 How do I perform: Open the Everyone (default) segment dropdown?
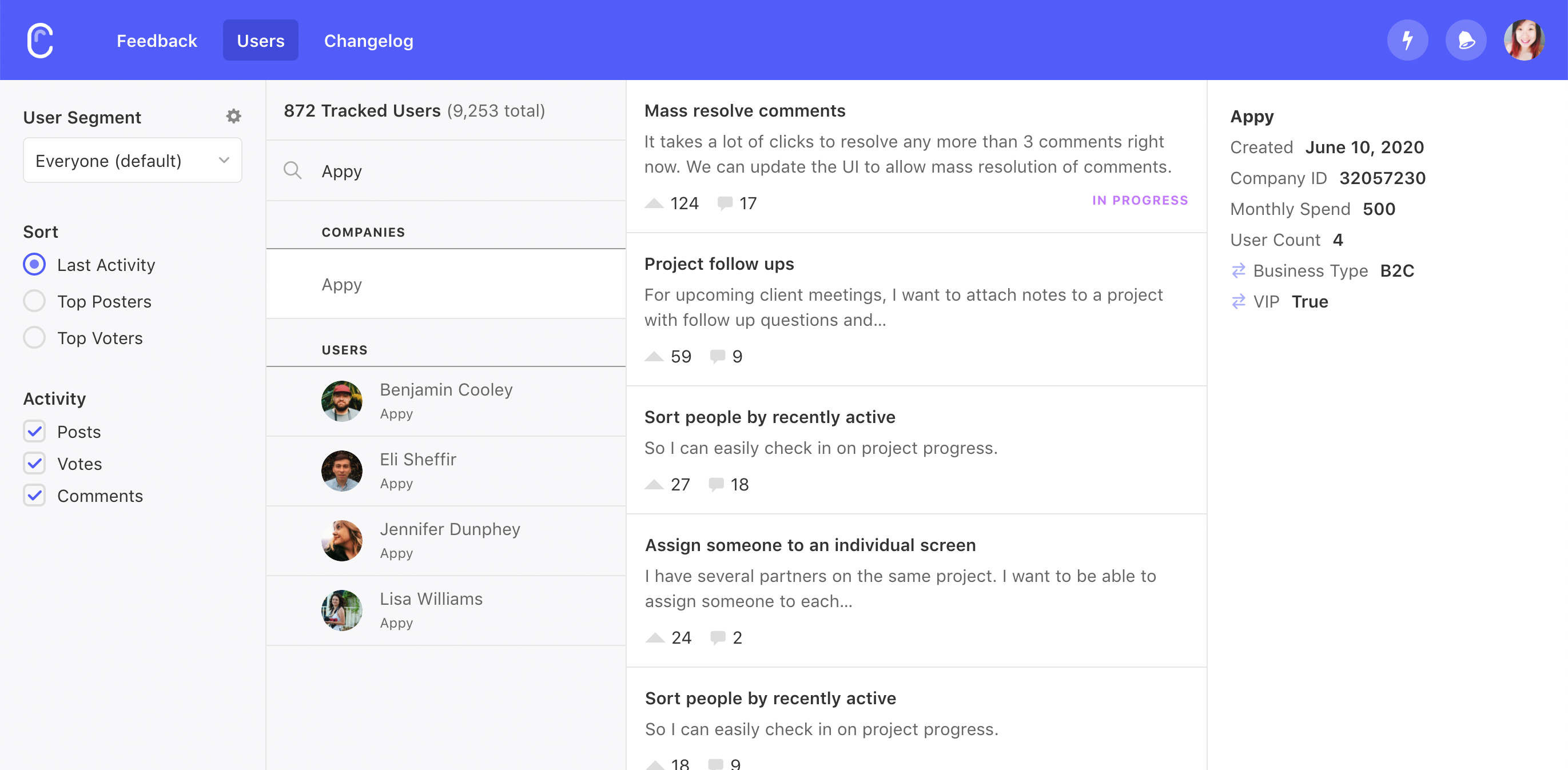133,160
